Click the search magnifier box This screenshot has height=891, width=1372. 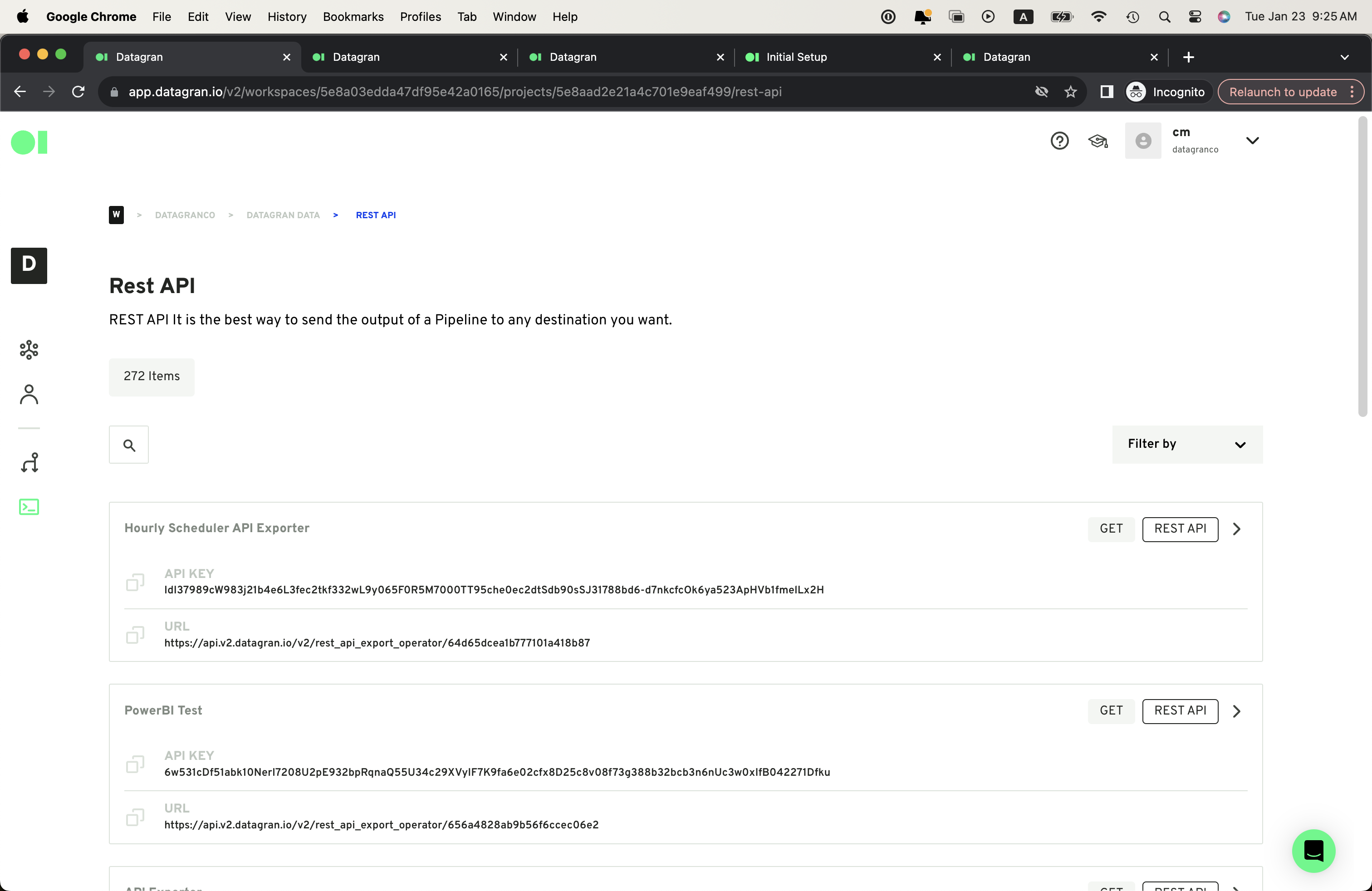tap(129, 445)
